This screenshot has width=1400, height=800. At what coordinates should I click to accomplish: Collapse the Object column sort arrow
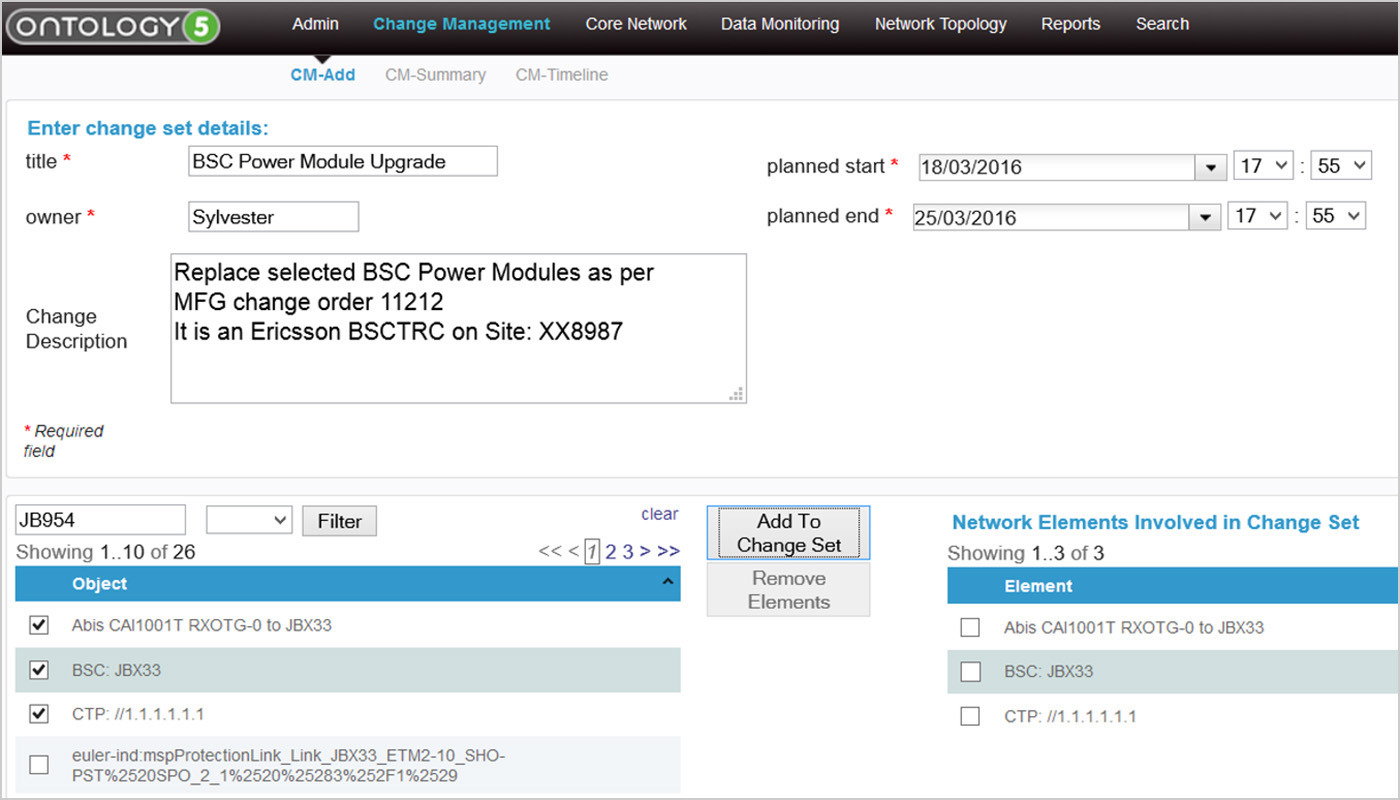pos(668,584)
